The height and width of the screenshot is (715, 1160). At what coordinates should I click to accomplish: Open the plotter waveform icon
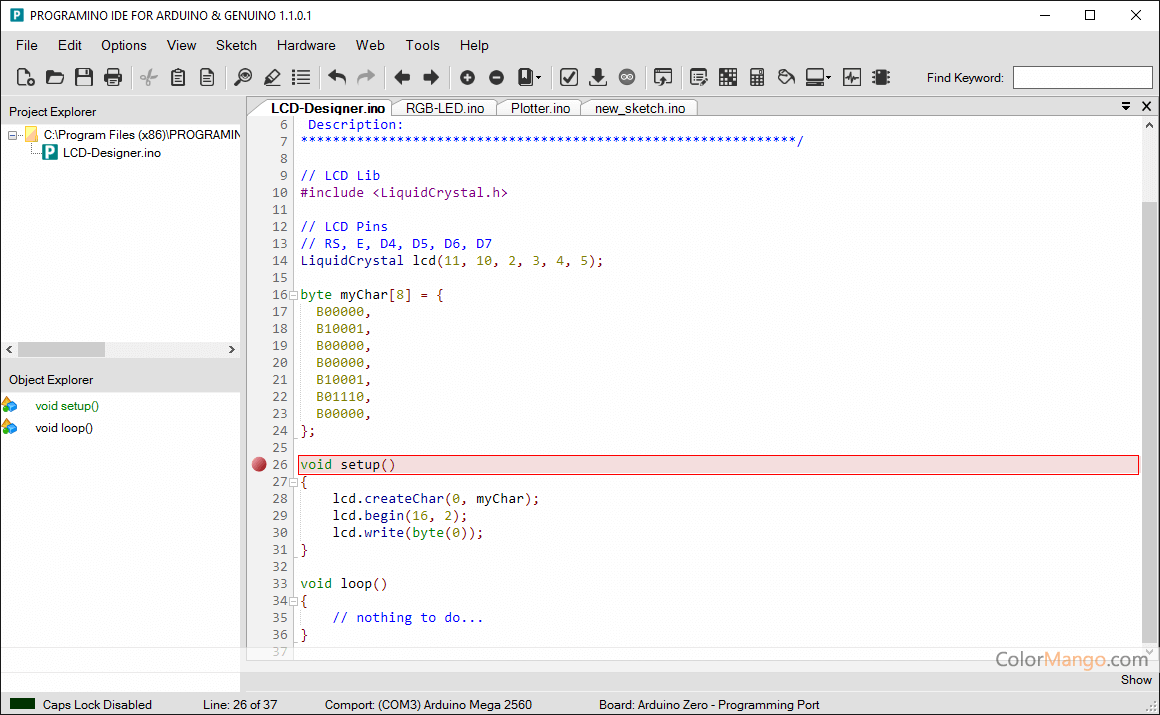852,77
